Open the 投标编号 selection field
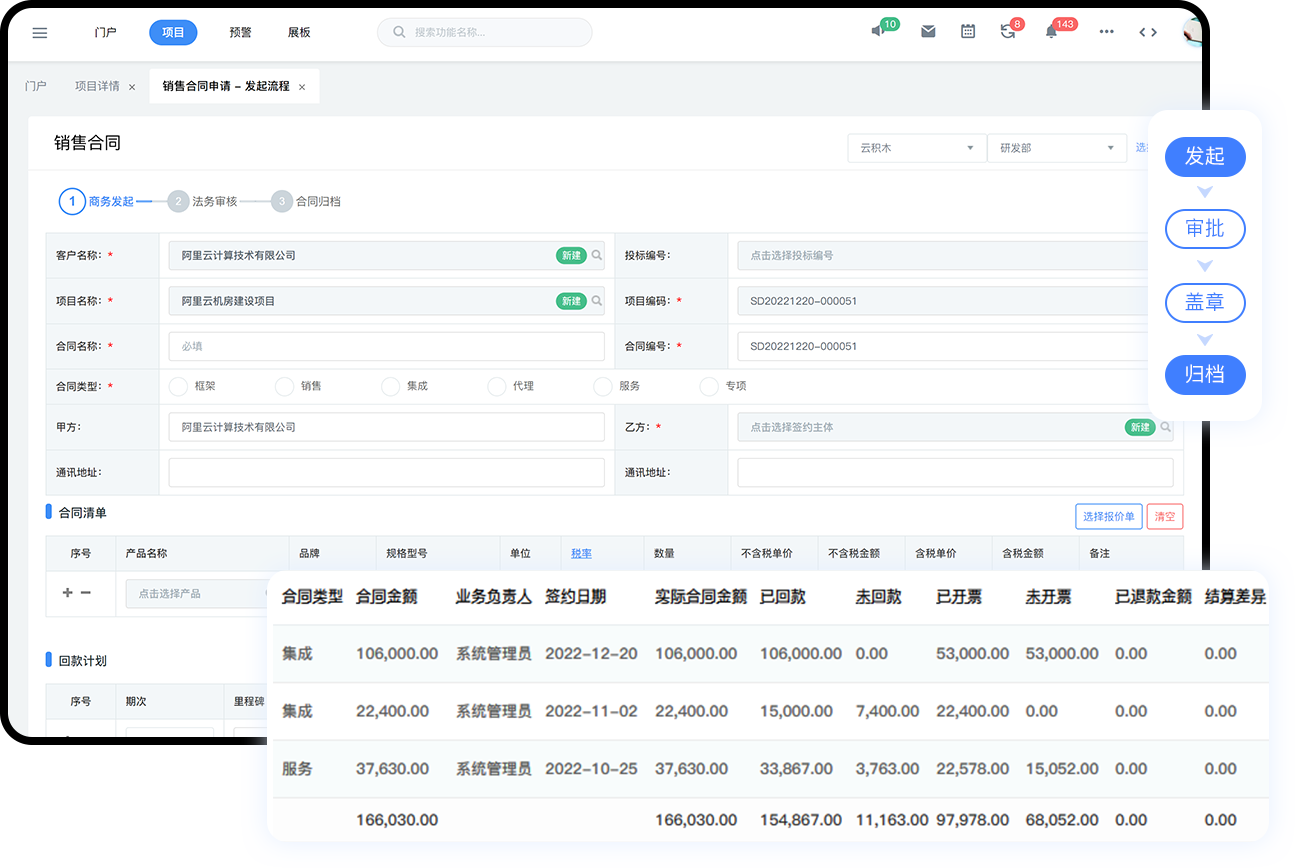The width and height of the screenshot is (1295, 868). coord(940,255)
